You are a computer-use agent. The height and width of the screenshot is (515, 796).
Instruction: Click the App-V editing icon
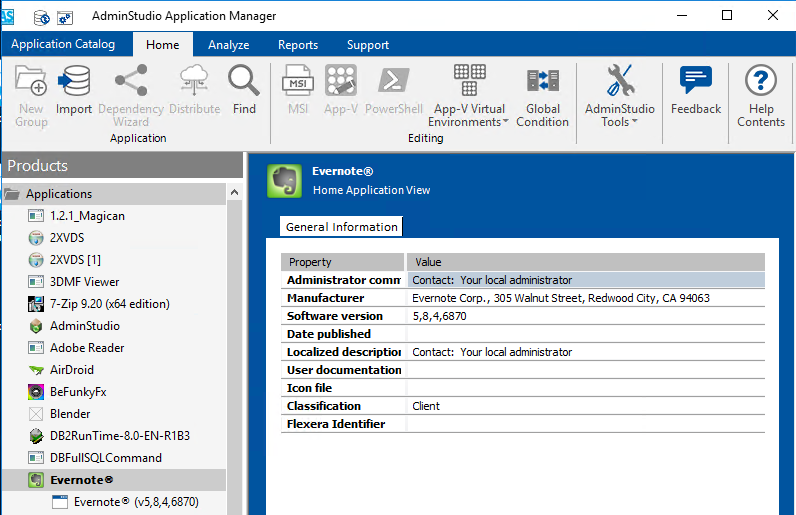point(341,81)
